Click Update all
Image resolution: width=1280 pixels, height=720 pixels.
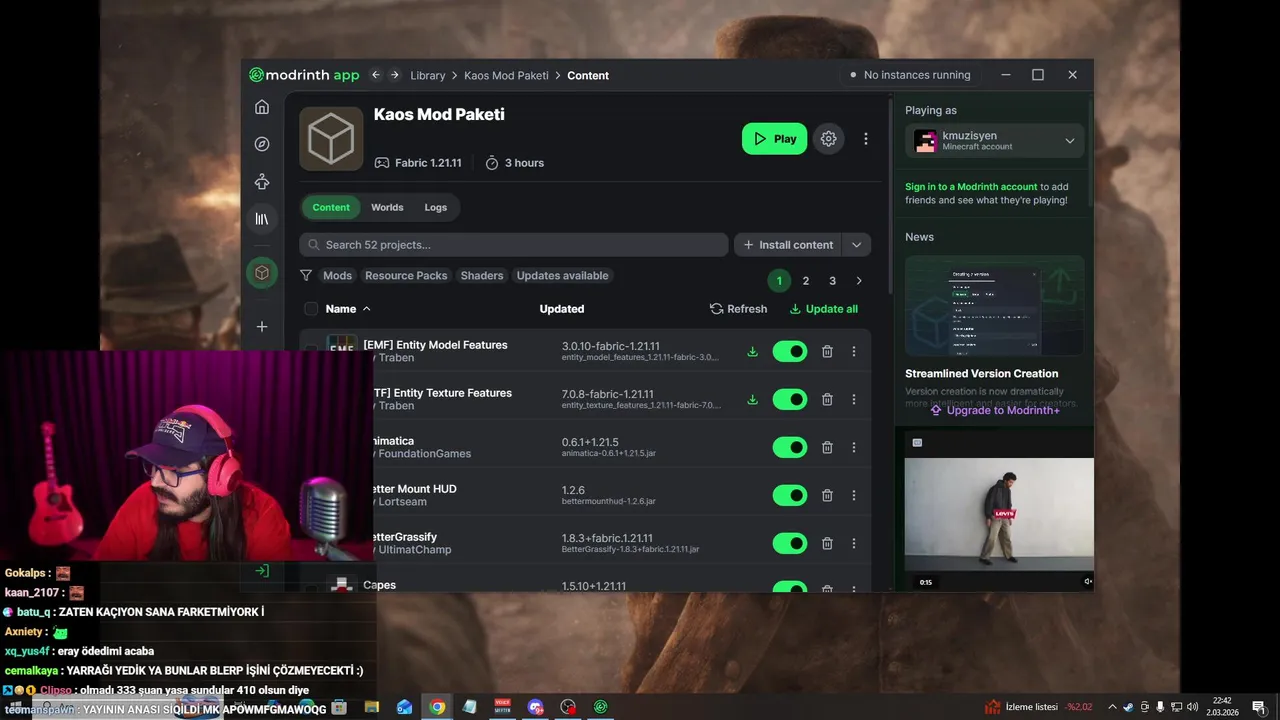pyautogui.click(x=824, y=309)
